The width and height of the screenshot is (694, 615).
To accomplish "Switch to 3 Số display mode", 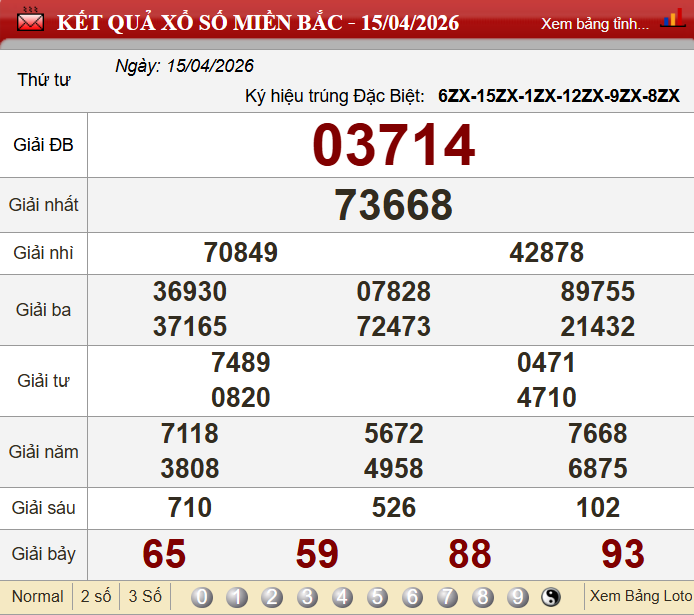I will click(x=145, y=597).
